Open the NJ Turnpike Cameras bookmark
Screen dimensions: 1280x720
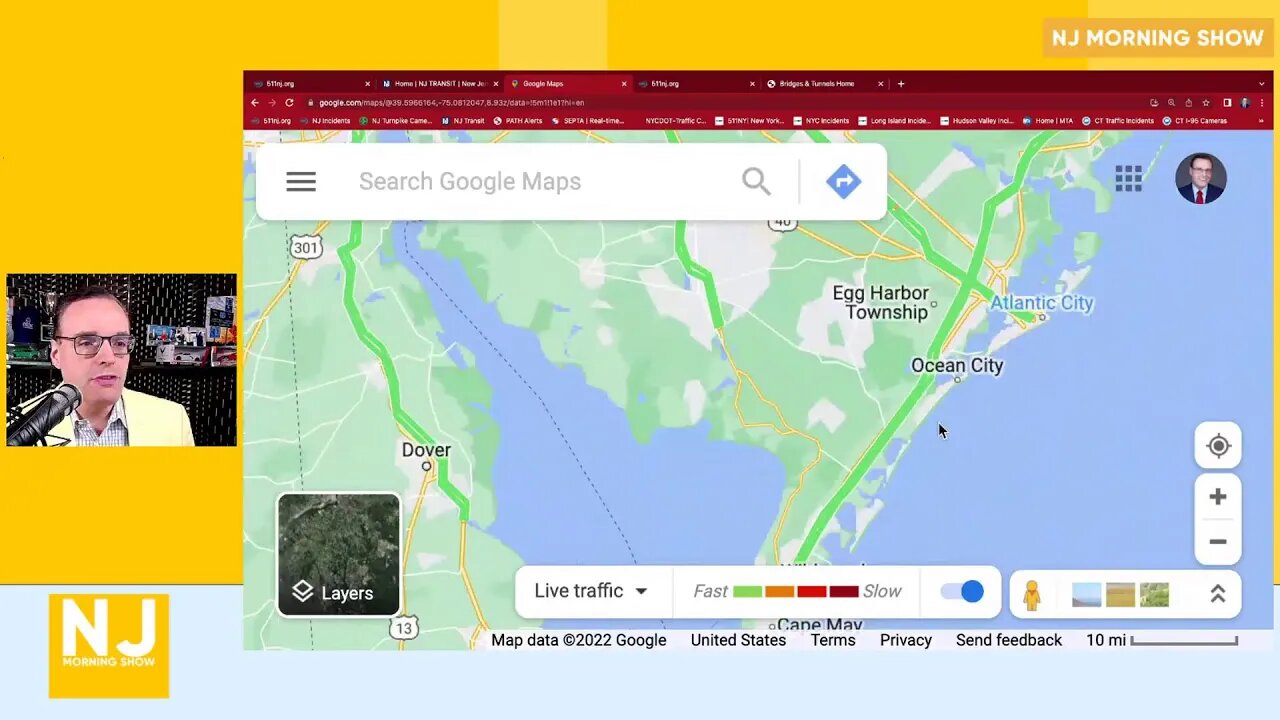(x=395, y=121)
